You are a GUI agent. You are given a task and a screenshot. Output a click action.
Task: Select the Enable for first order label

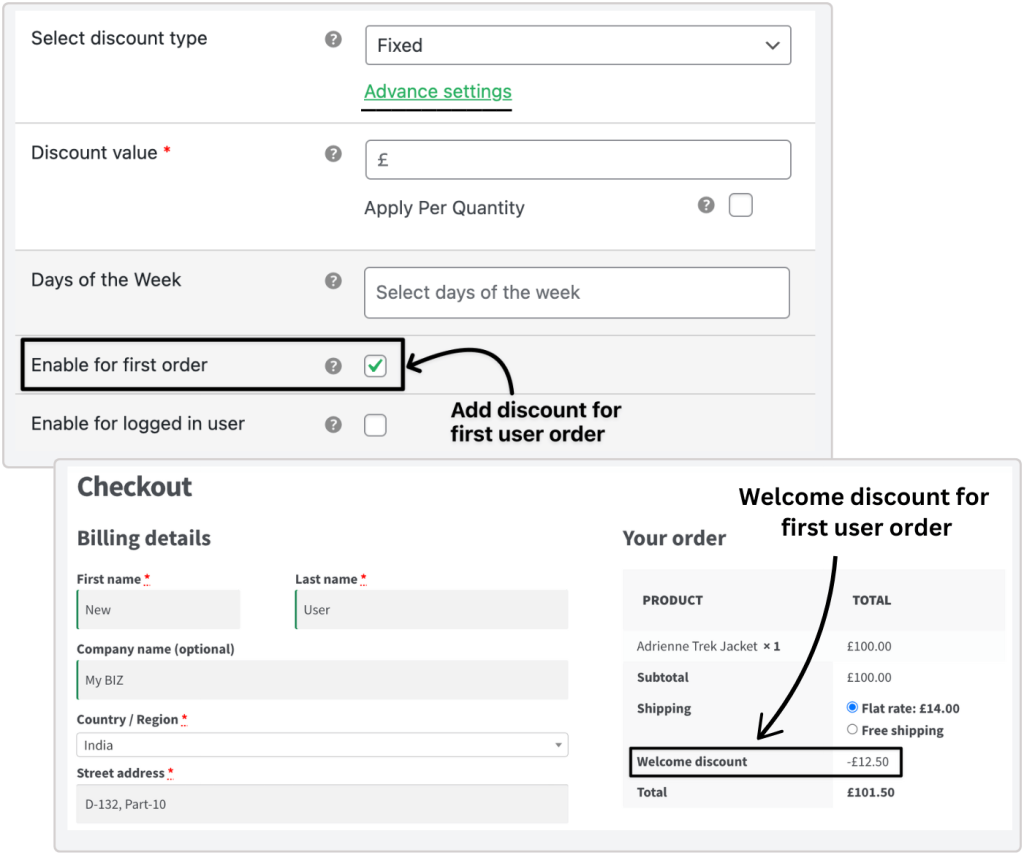click(x=120, y=365)
